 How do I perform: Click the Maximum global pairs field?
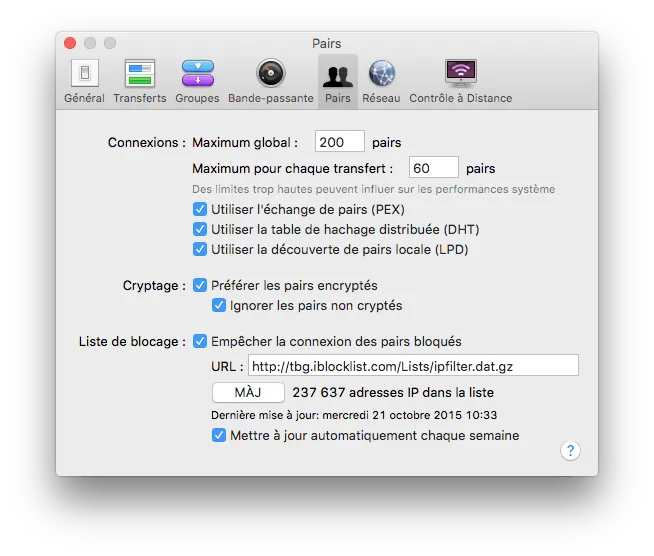point(340,141)
